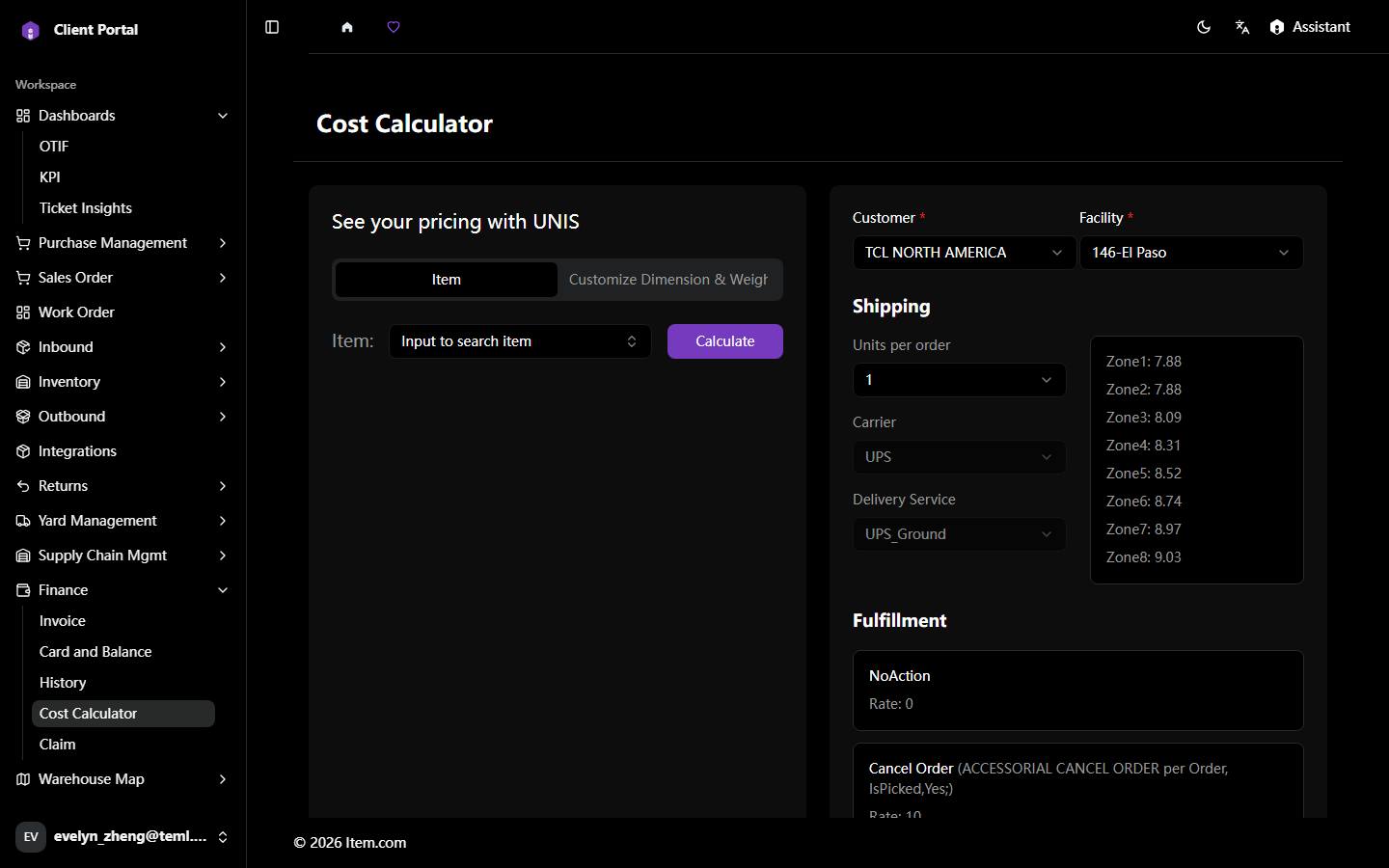
Task: Click the Warehouse Map icon
Action: point(23,779)
